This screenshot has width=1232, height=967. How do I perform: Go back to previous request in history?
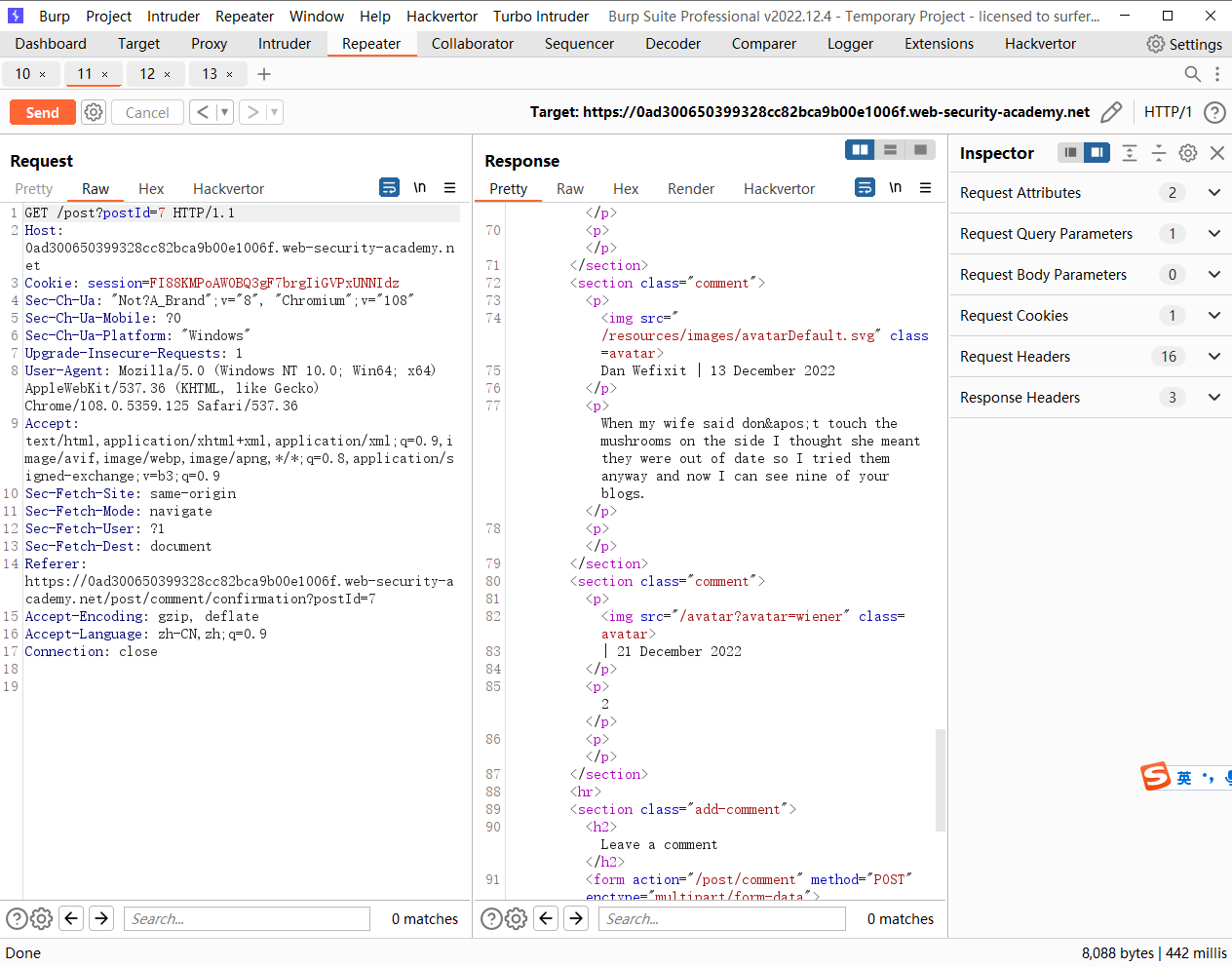click(202, 112)
